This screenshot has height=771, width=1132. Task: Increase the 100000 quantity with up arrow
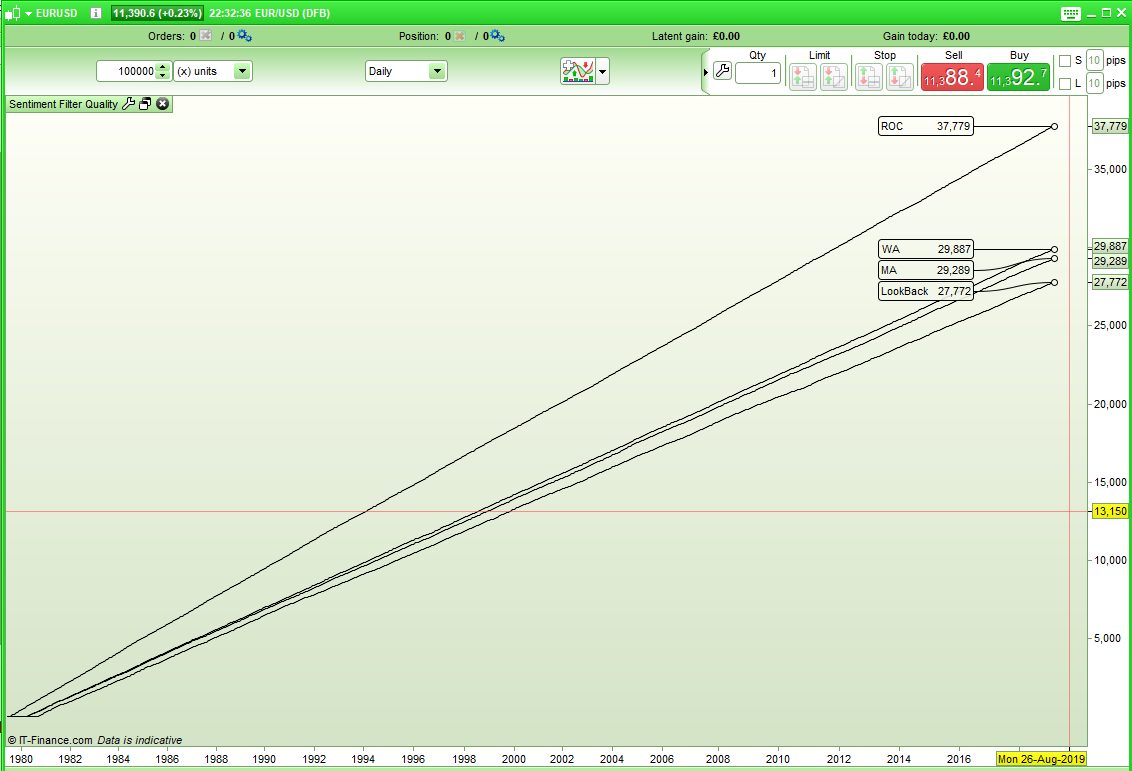pyautogui.click(x=163, y=67)
